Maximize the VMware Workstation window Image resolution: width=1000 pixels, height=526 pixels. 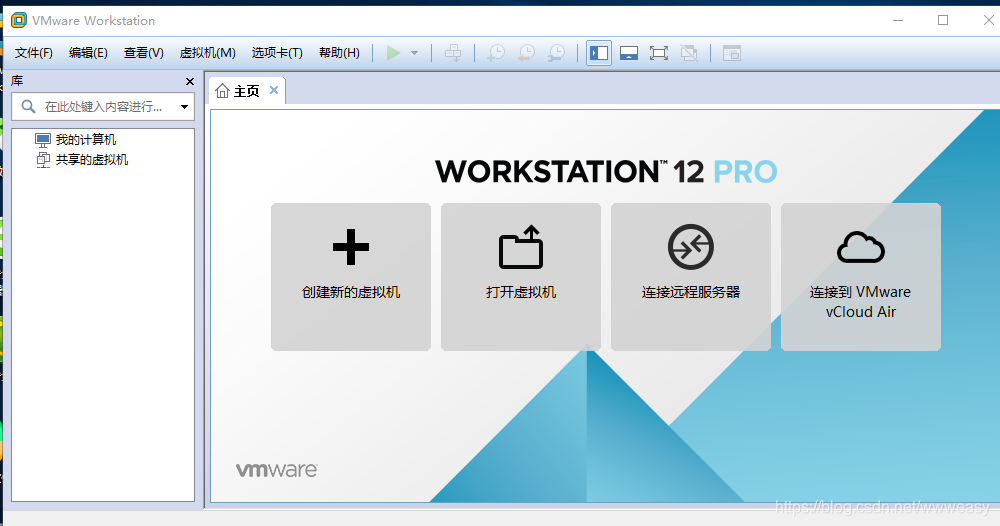943,20
